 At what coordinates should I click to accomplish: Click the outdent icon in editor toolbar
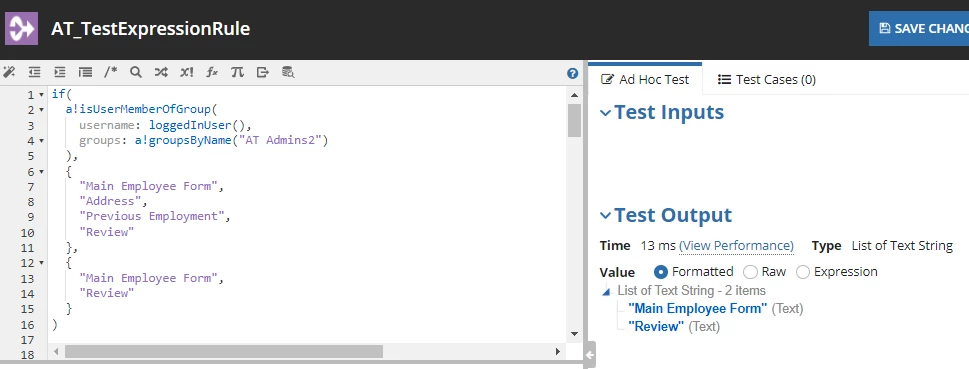coord(34,72)
